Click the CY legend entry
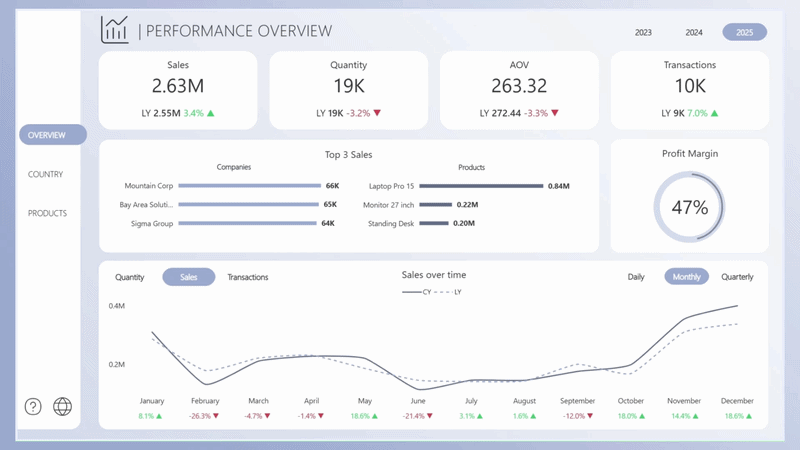This screenshot has width=800, height=450. 417,292
